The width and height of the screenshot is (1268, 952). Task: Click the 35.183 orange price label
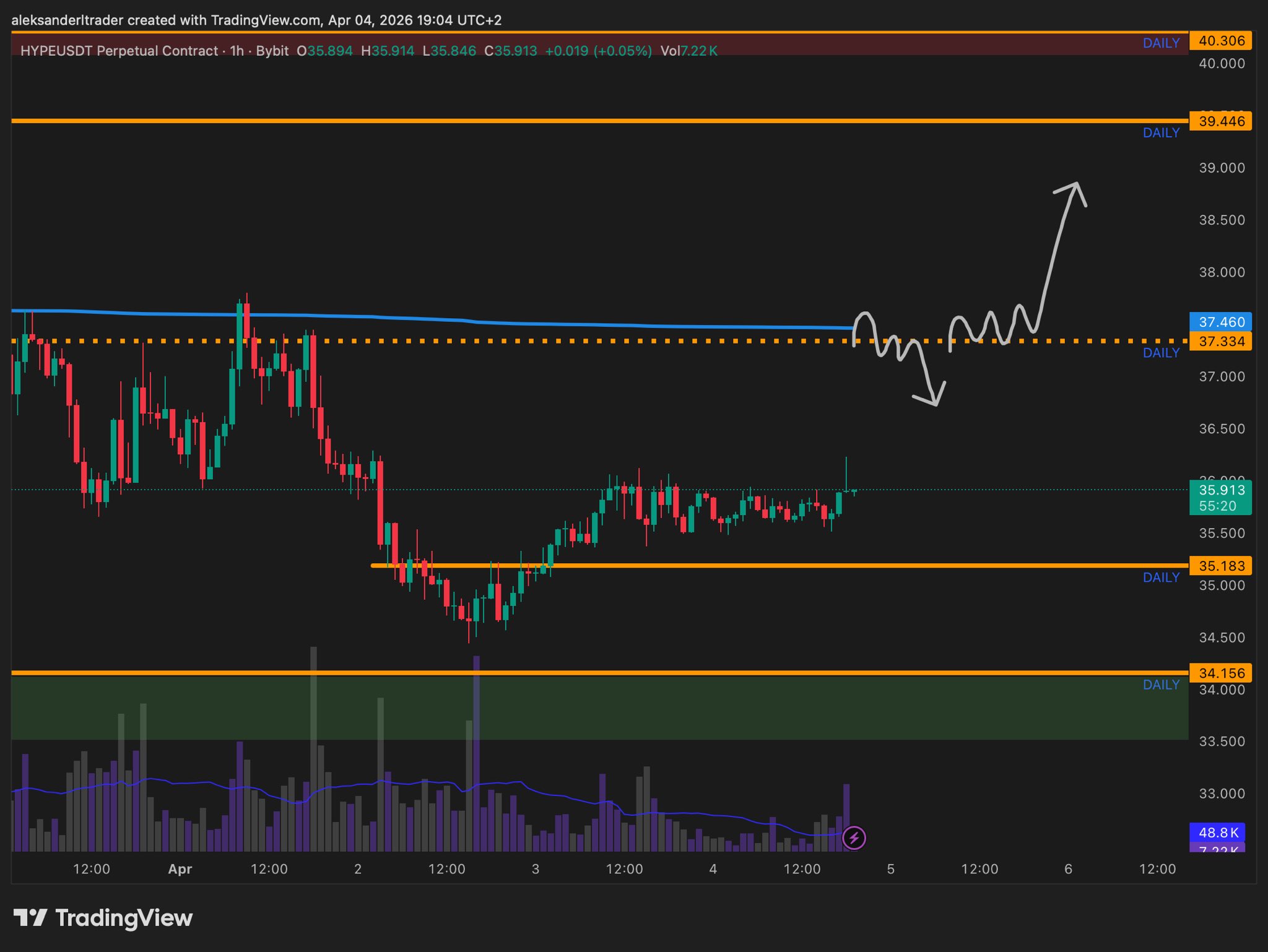1220,566
